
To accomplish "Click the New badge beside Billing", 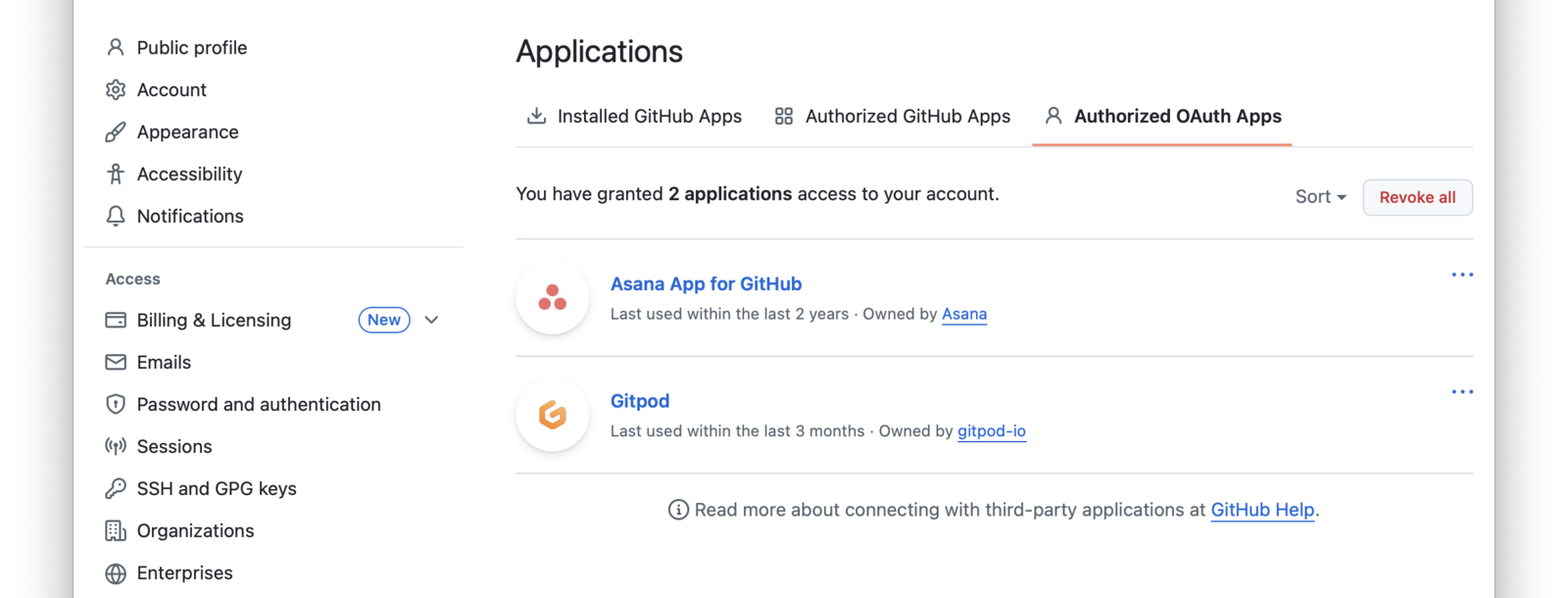I will [384, 320].
